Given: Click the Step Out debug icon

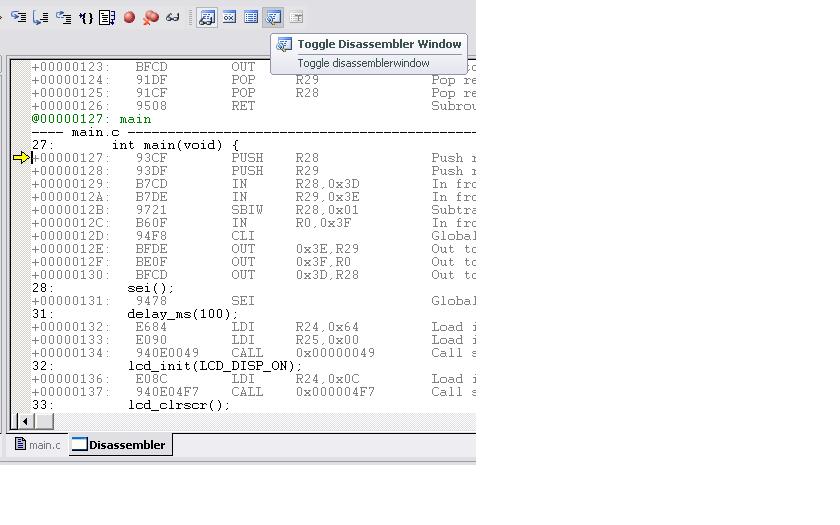Looking at the screenshot, I should click(x=64, y=18).
